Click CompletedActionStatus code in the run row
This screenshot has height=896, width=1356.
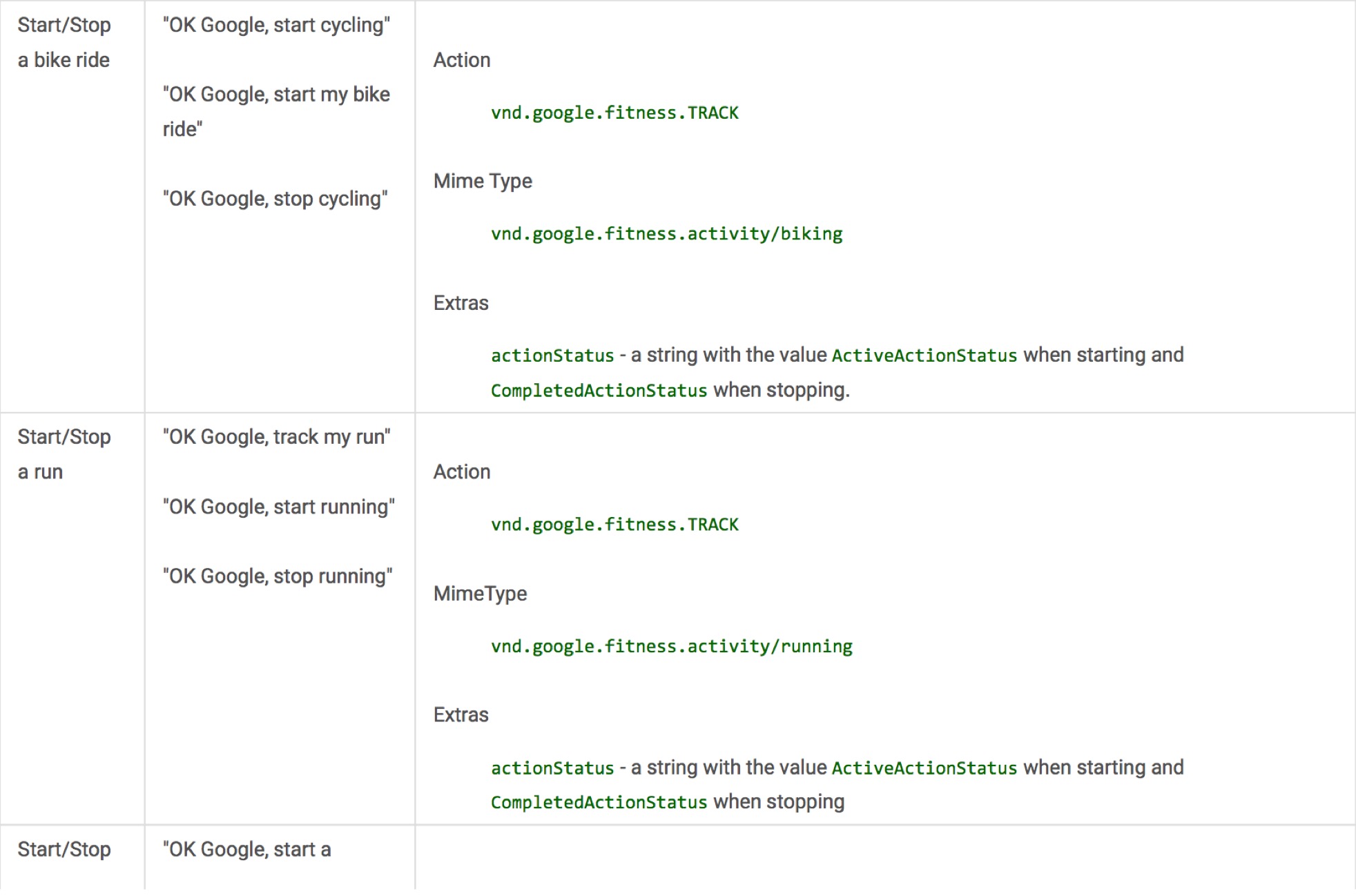coord(599,803)
